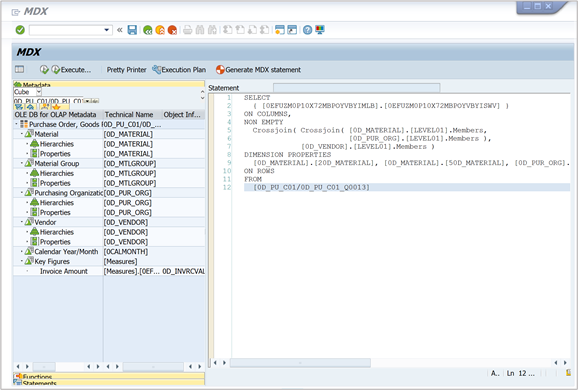Click the Last Page icon
This screenshot has height=390, width=578.
[x=265, y=30]
